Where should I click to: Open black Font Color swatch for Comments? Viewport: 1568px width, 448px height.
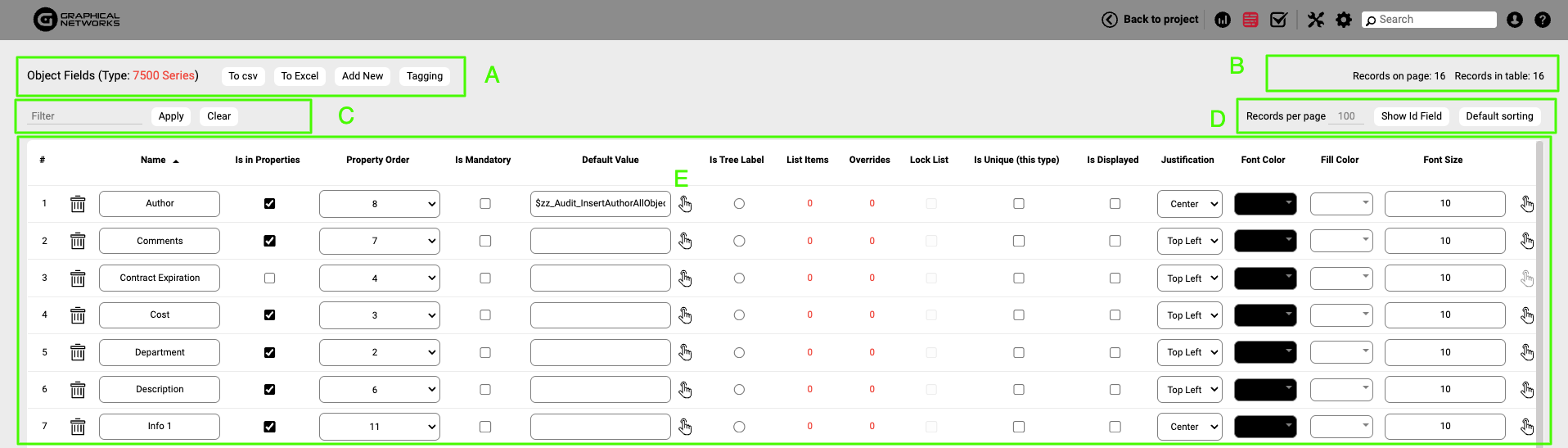pos(1265,241)
